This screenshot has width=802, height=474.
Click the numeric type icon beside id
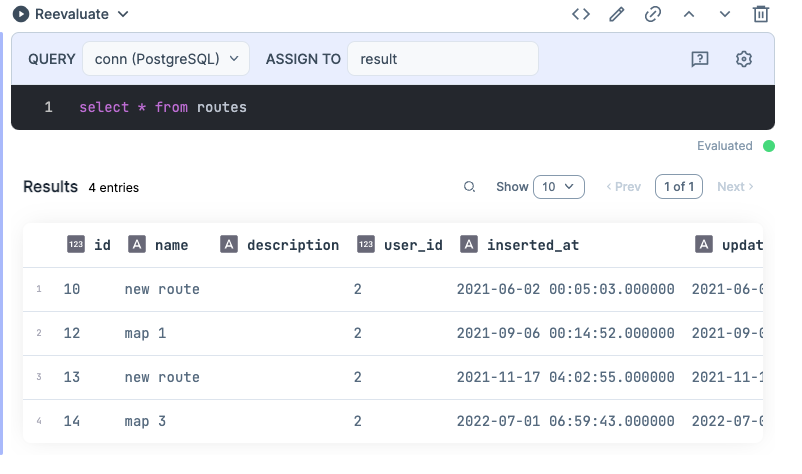click(x=76, y=244)
